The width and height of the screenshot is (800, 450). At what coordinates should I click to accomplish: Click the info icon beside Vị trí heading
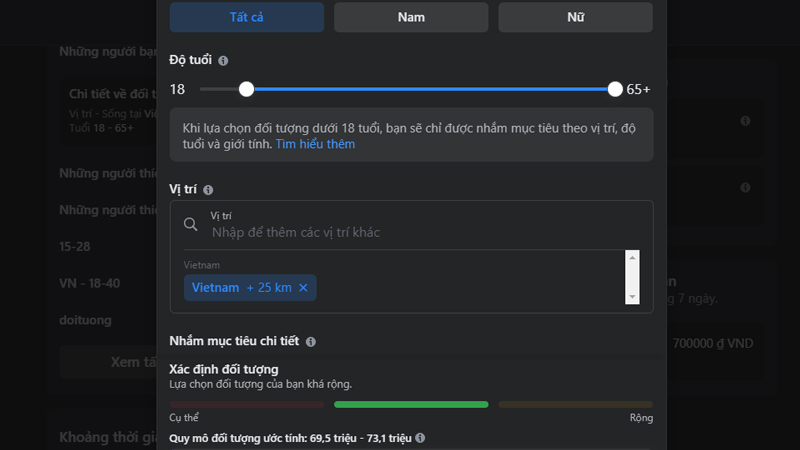[208, 190]
